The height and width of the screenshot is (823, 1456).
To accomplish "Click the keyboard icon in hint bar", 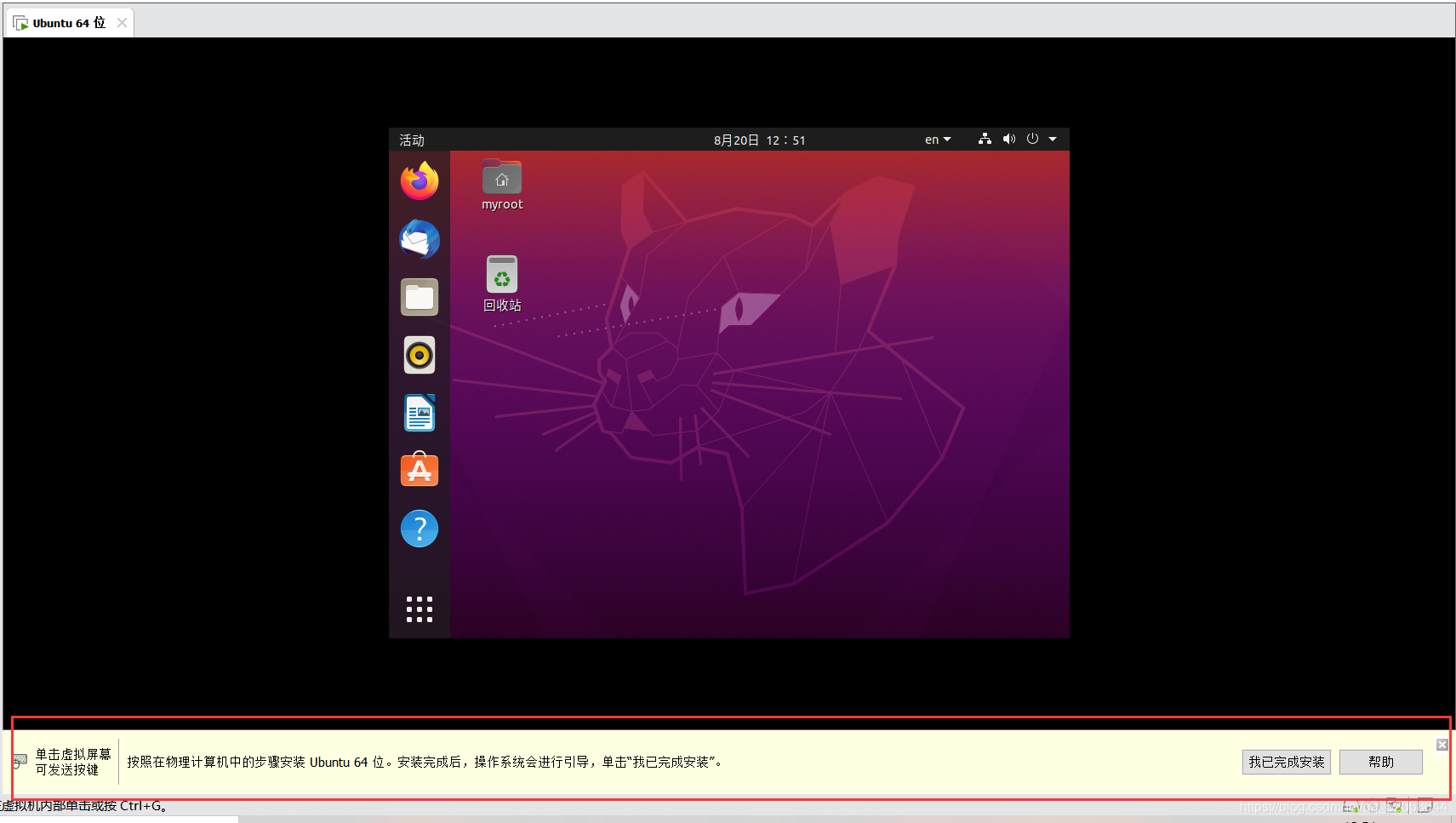I will [20, 761].
